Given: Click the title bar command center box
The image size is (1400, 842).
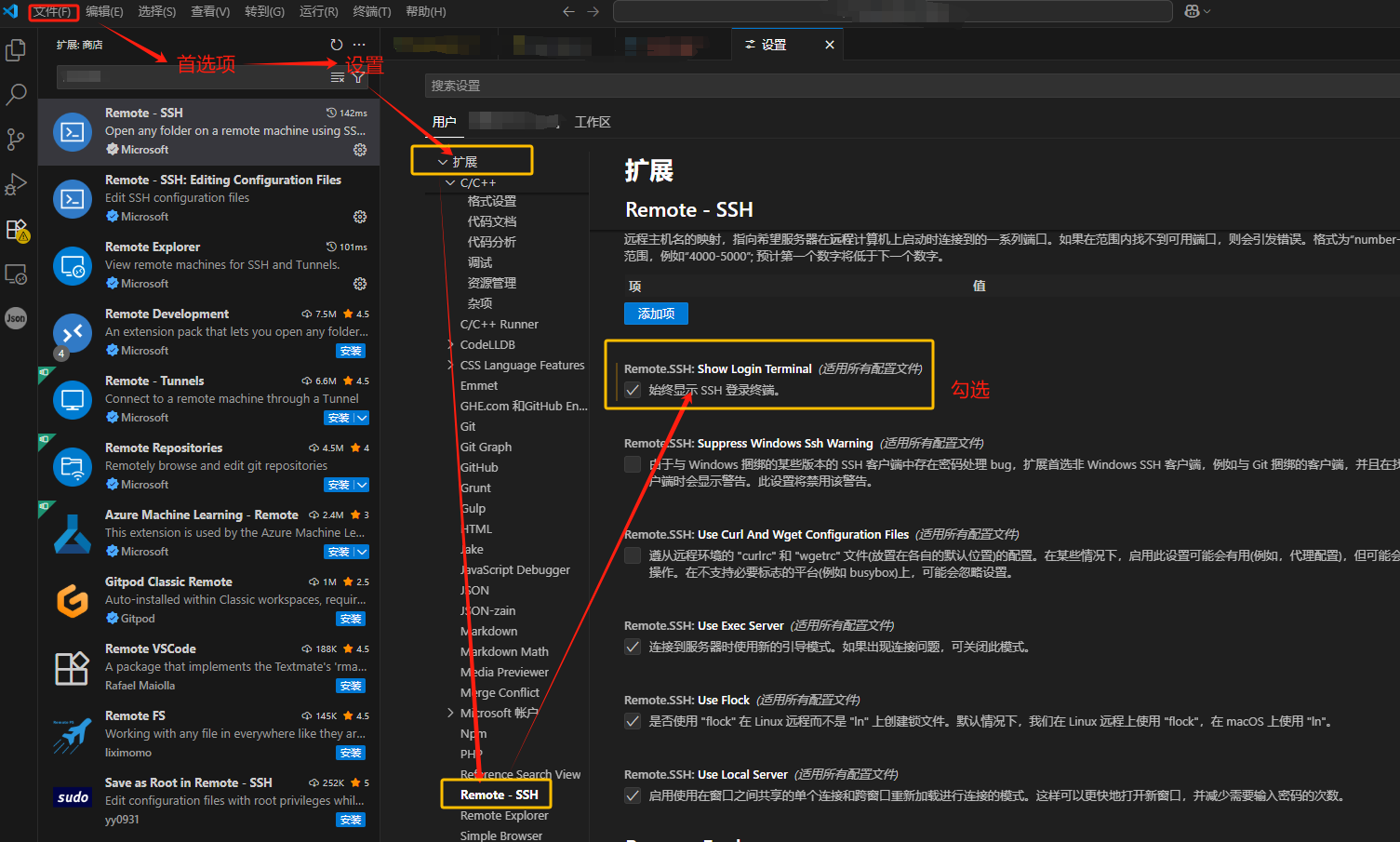Looking at the screenshot, I should pyautogui.click(x=892, y=11).
